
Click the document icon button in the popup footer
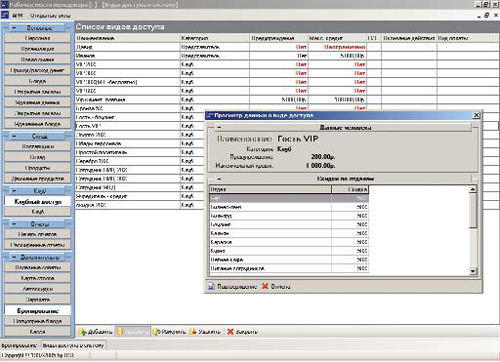[x=232, y=287]
